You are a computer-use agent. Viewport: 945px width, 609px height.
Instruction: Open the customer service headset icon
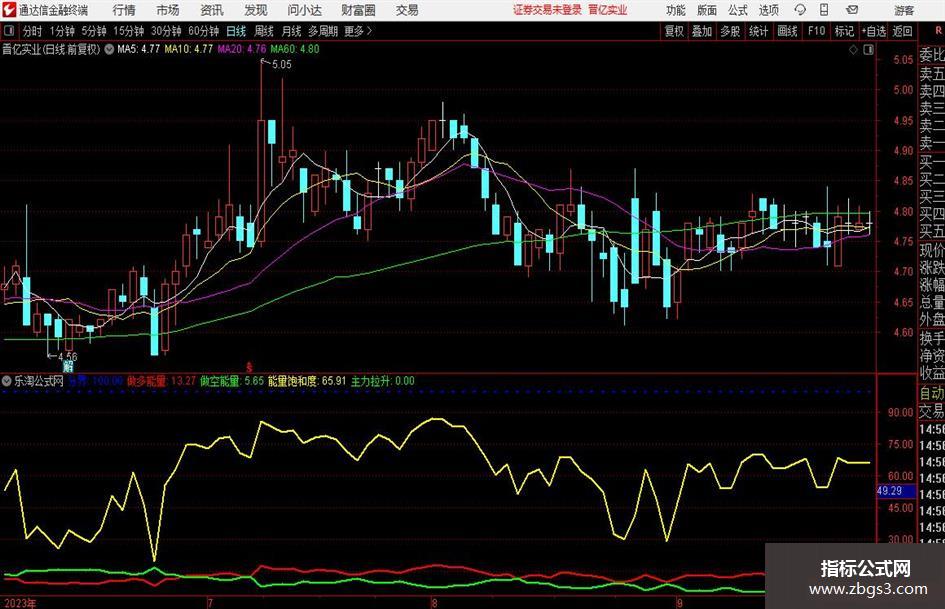[x=800, y=10]
